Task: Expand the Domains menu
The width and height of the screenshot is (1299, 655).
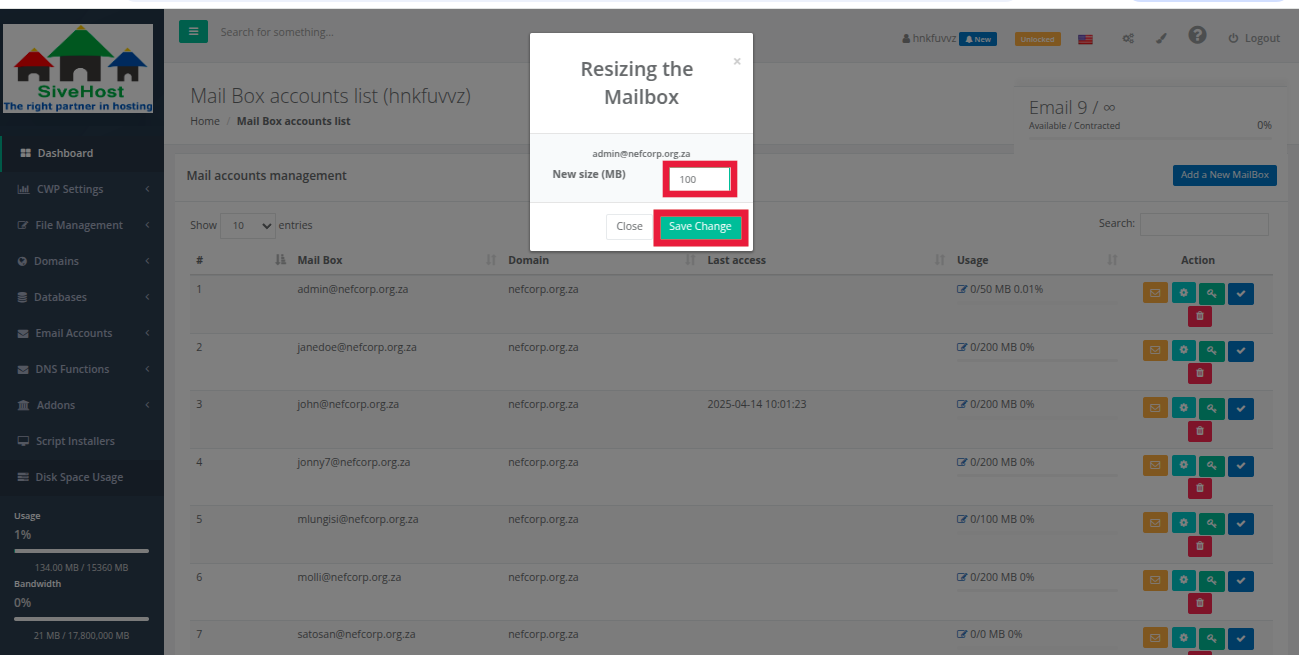Action: 82,261
